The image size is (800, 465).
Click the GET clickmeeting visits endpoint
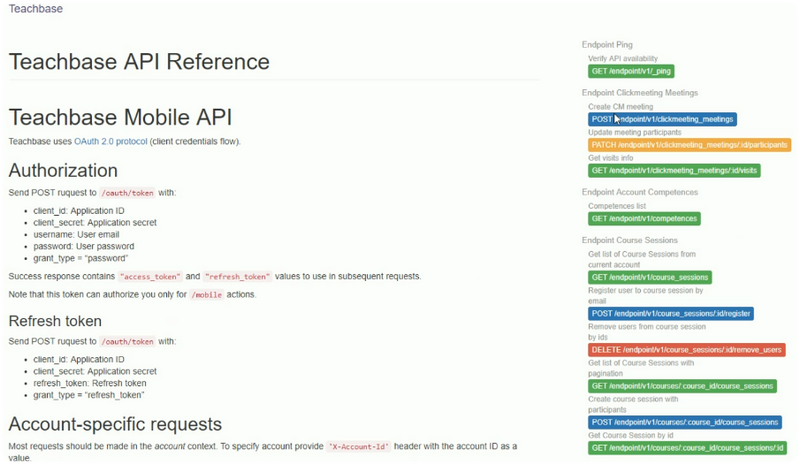(x=675, y=171)
